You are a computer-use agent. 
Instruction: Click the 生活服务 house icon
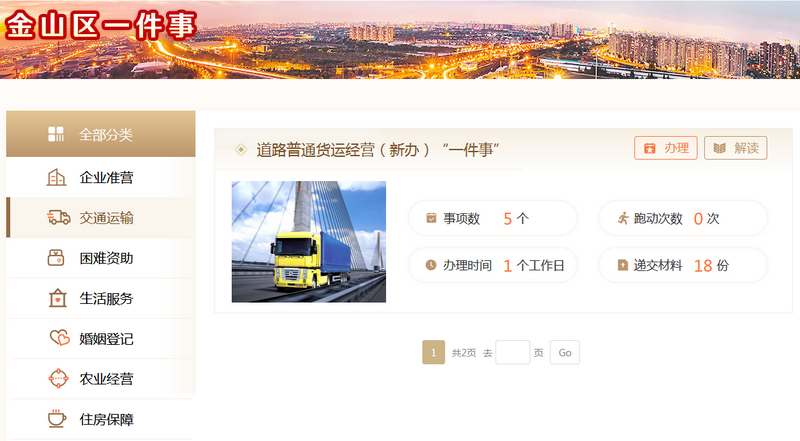point(58,298)
